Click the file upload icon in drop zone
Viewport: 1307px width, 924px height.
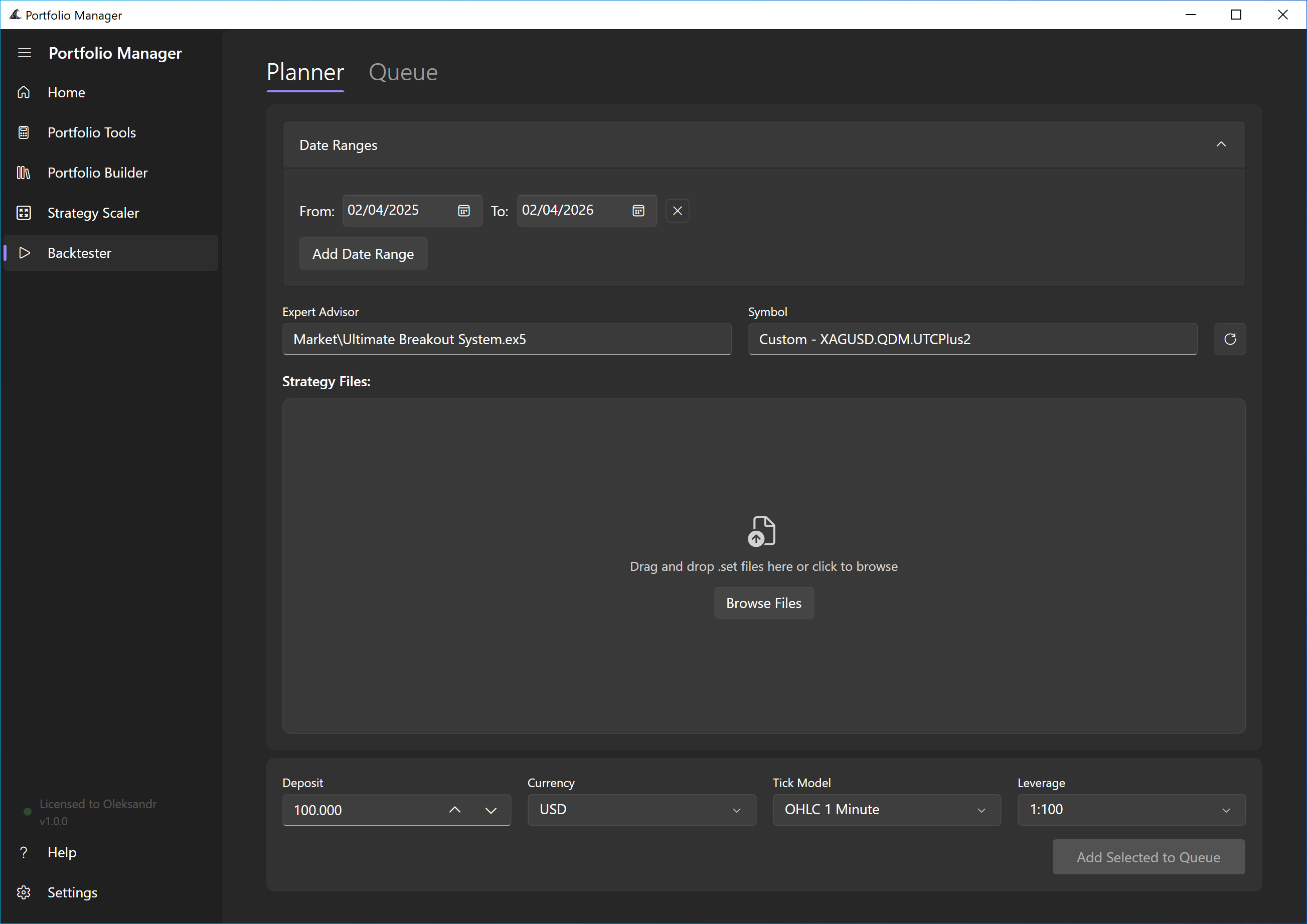762,531
